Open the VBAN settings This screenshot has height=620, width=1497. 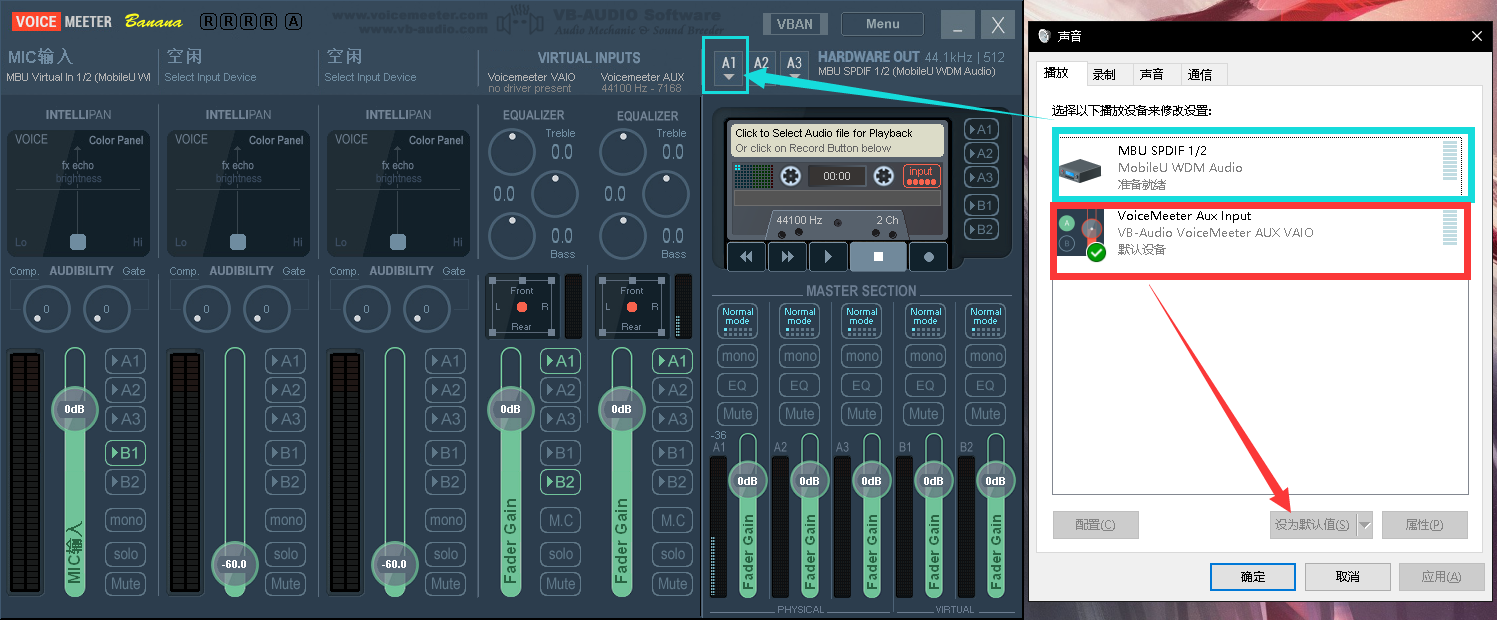(795, 25)
